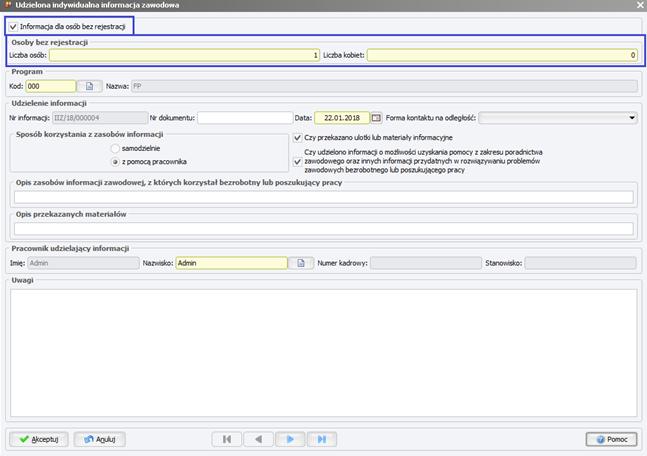Toggle 'Czy udzielono informacji o możliwości uzyskania pomocy' checkbox

(x=298, y=161)
